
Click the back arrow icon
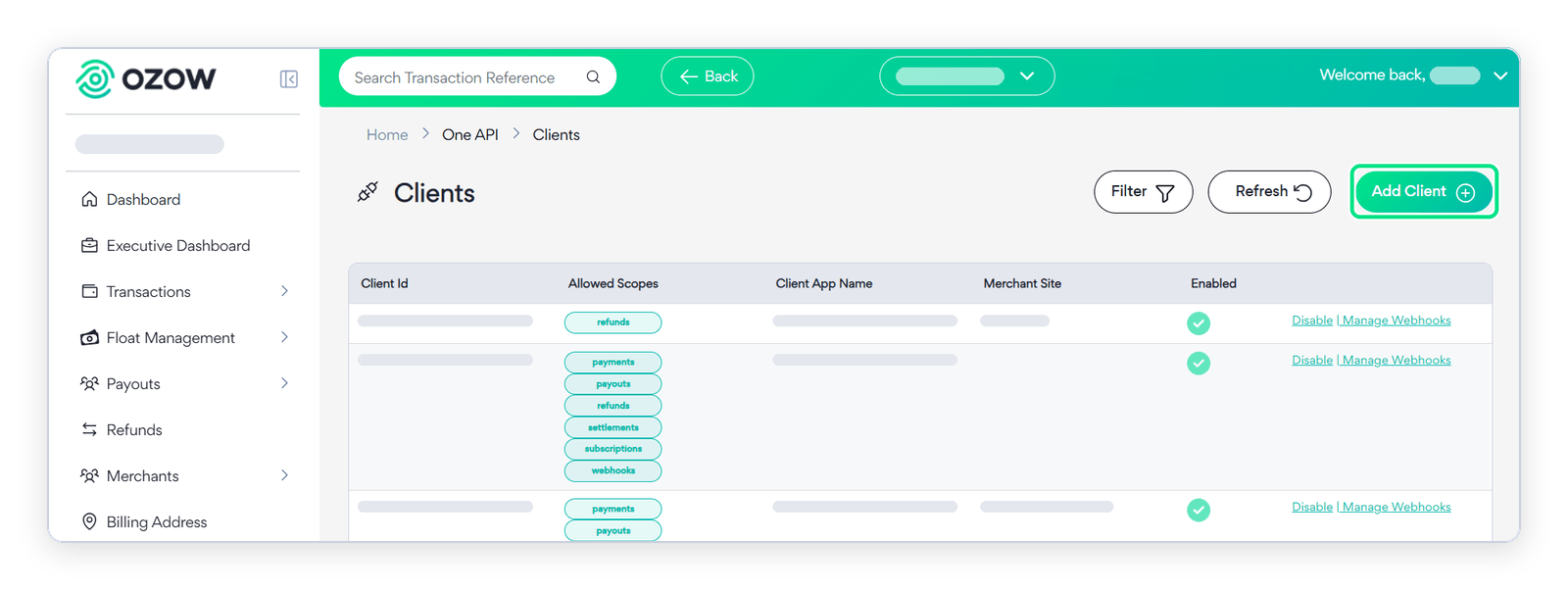(689, 76)
